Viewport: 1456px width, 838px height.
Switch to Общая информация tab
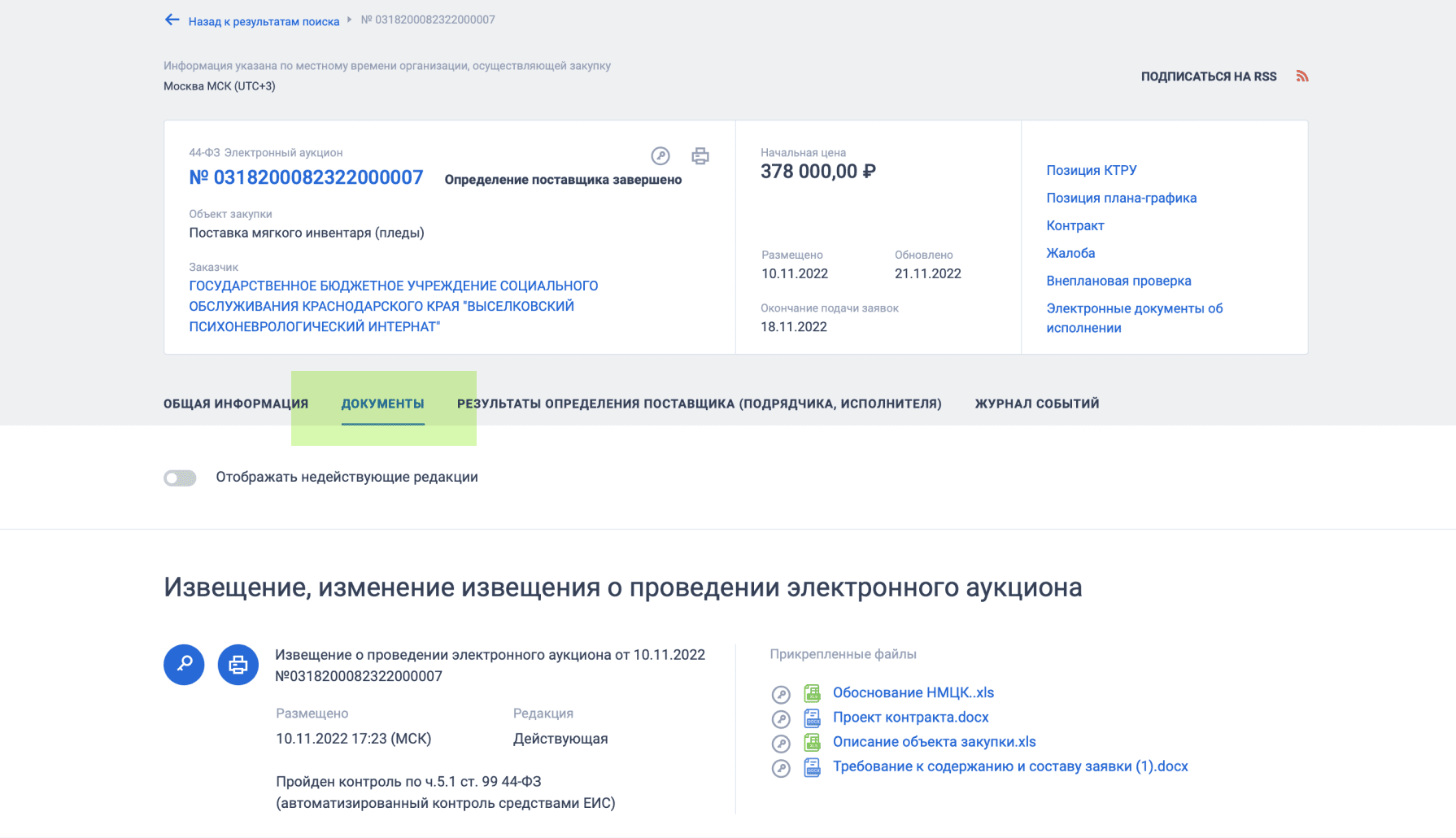tap(236, 404)
